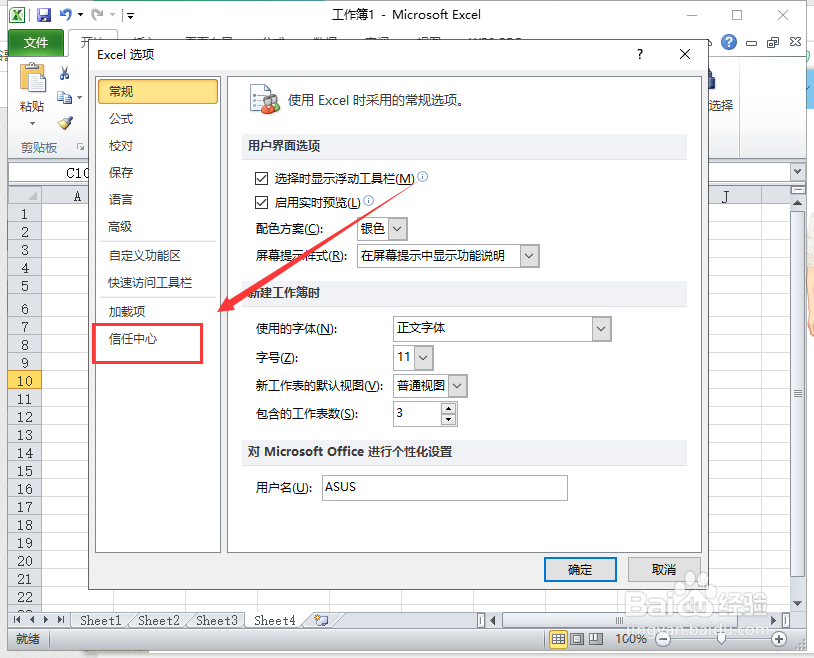
Task: Click the dialog's ? help button
Action: tap(640, 54)
